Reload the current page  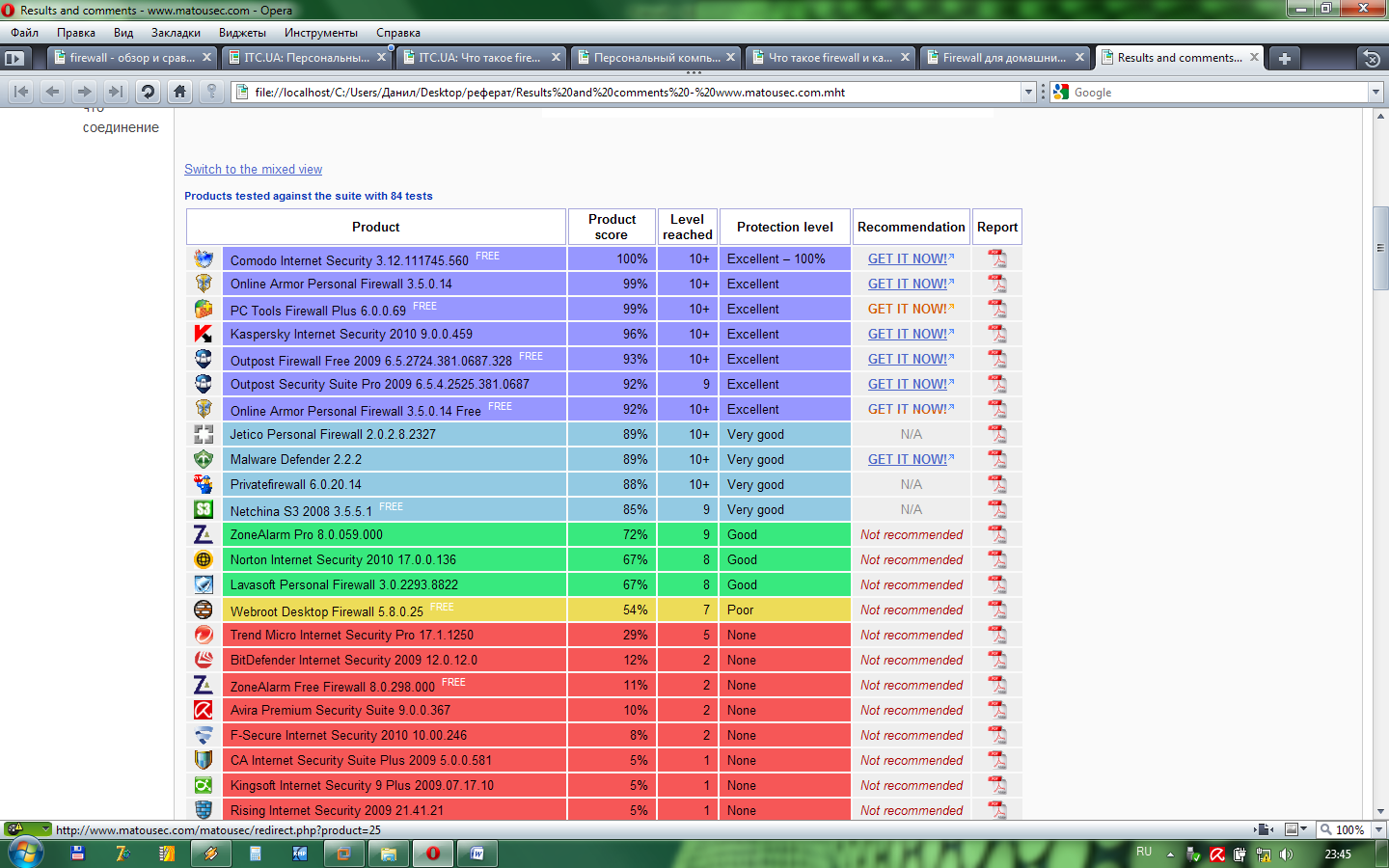[x=148, y=92]
